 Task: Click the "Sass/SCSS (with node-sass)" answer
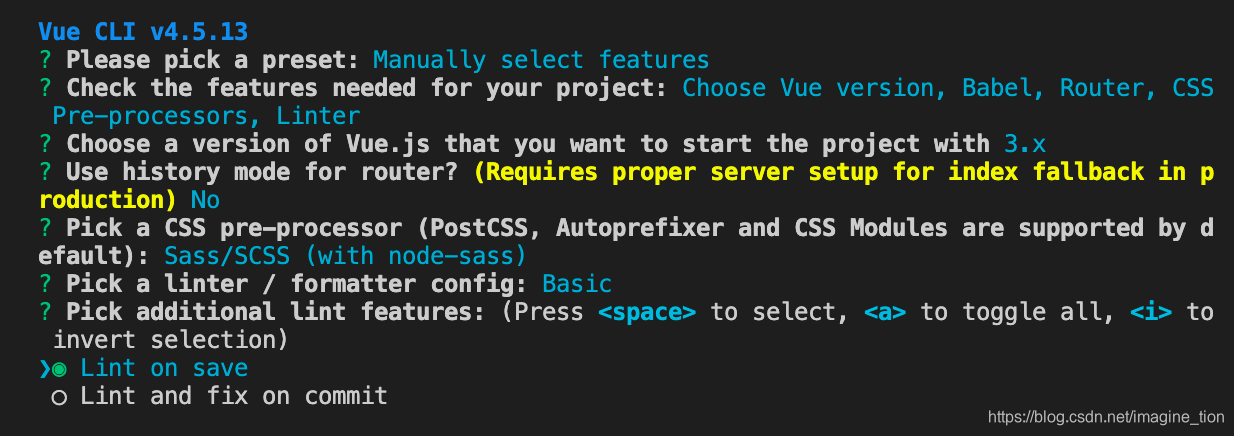pos(346,256)
